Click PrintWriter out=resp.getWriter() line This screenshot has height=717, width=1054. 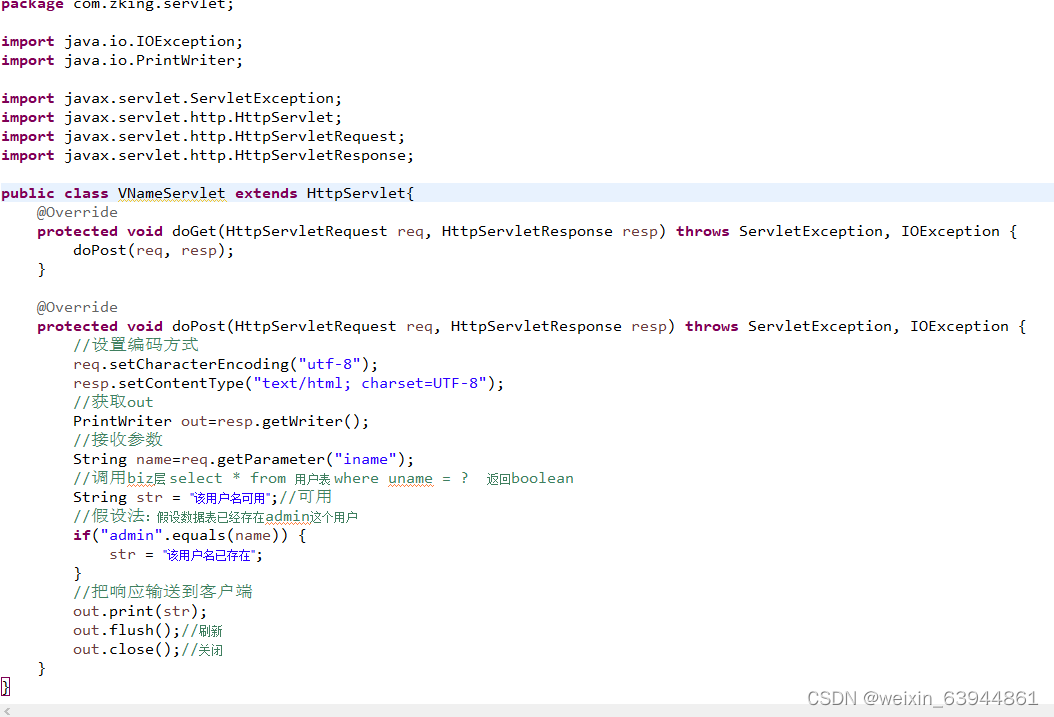pyautogui.click(x=221, y=421)
